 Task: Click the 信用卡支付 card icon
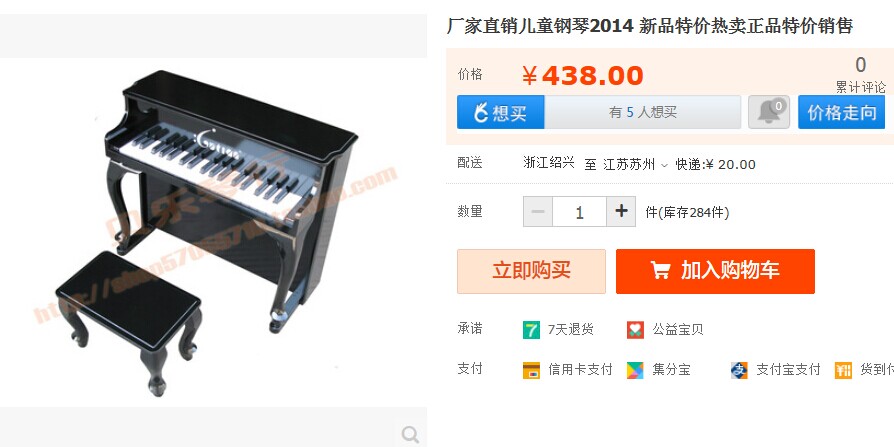(531, 370)
